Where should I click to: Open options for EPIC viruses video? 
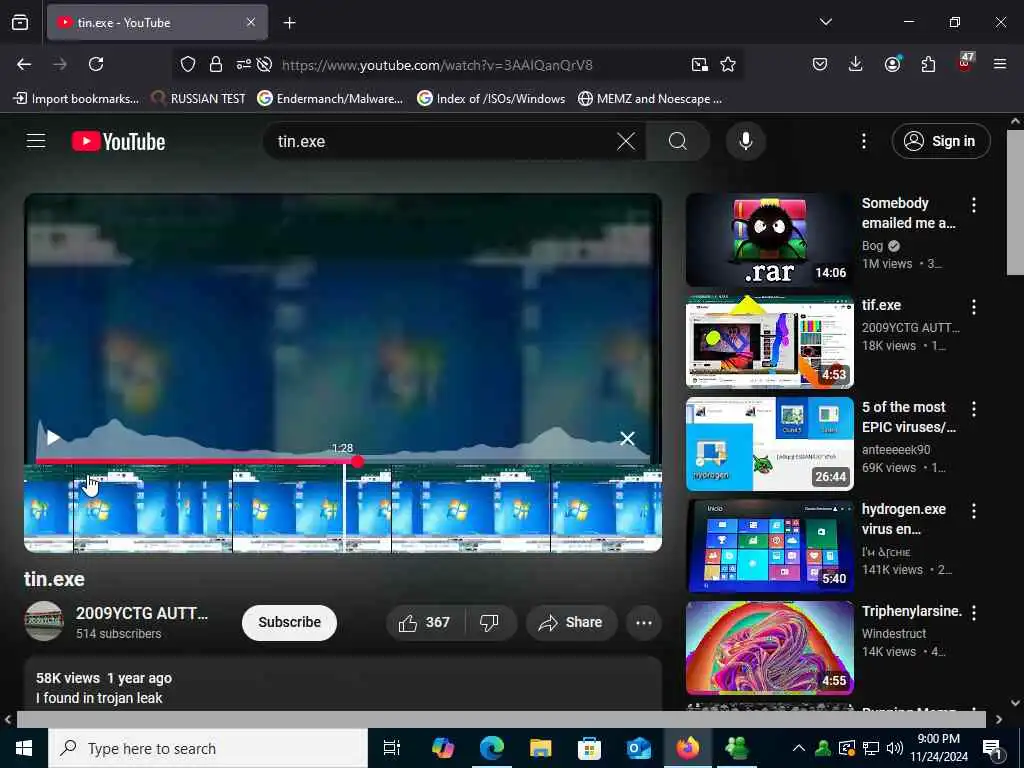[x=973, y=409]
